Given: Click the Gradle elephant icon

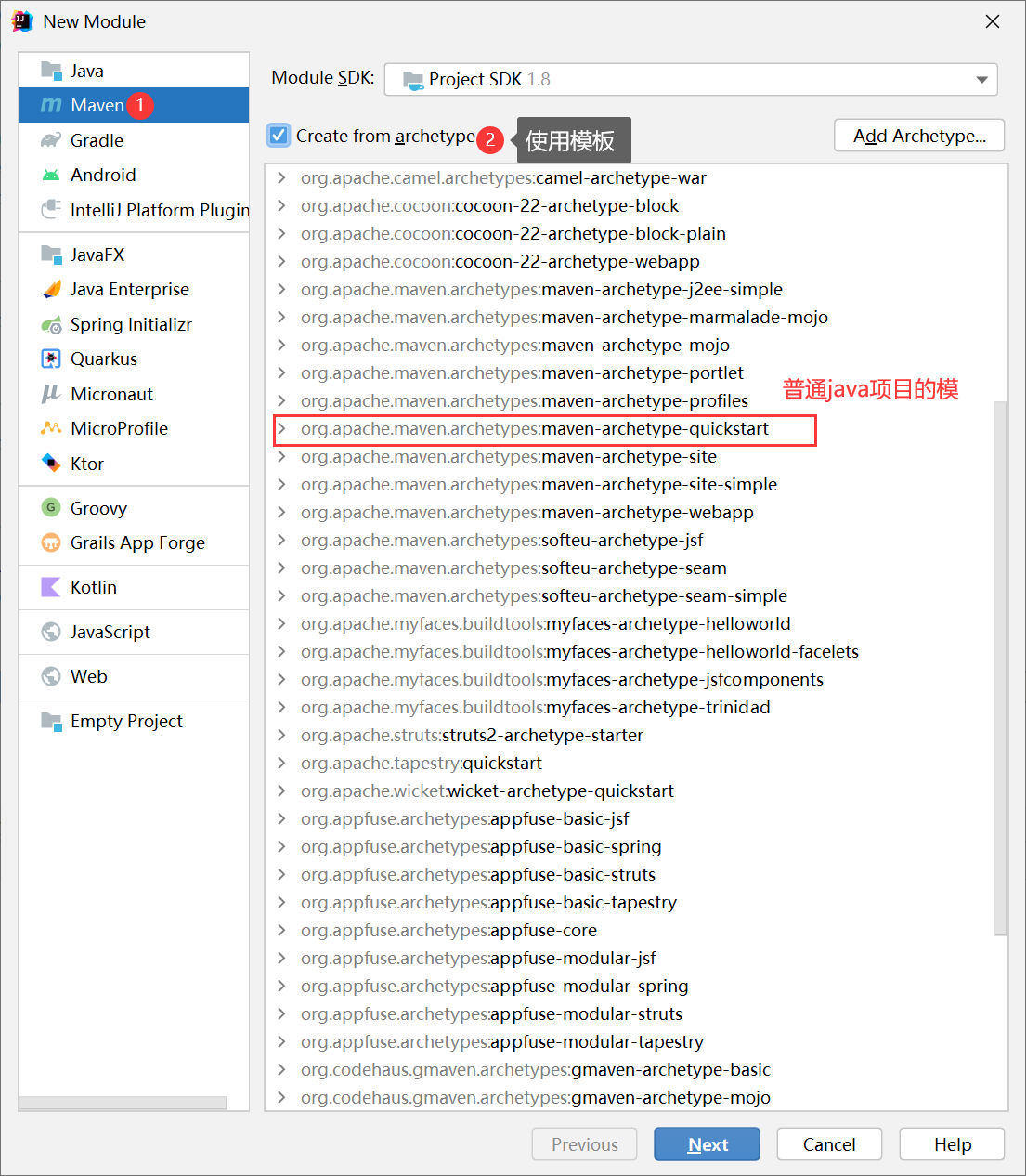Looking at the screenshot, I should tap(51, 140).
